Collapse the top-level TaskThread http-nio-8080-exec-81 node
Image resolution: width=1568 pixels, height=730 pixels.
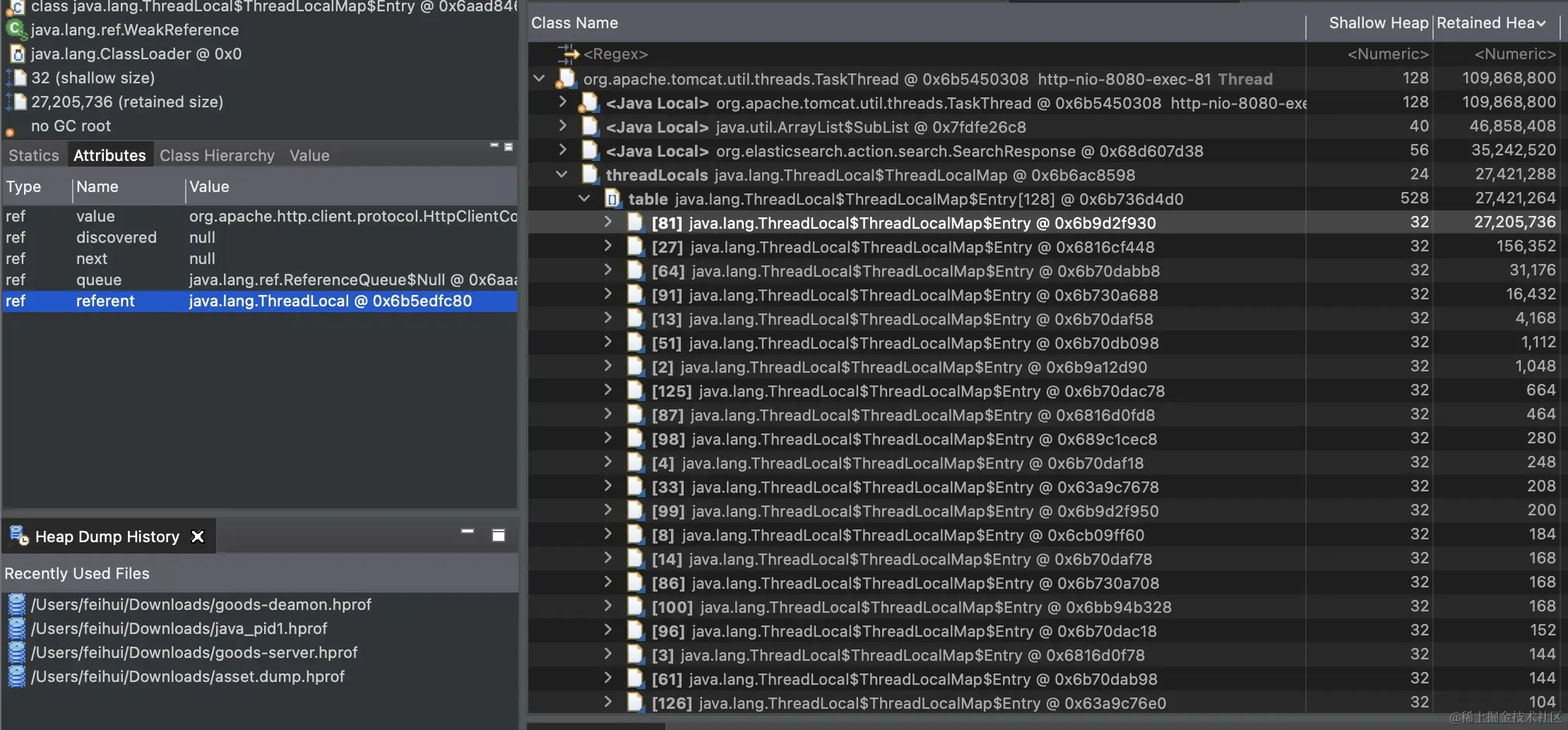click(x=540, y=78)
